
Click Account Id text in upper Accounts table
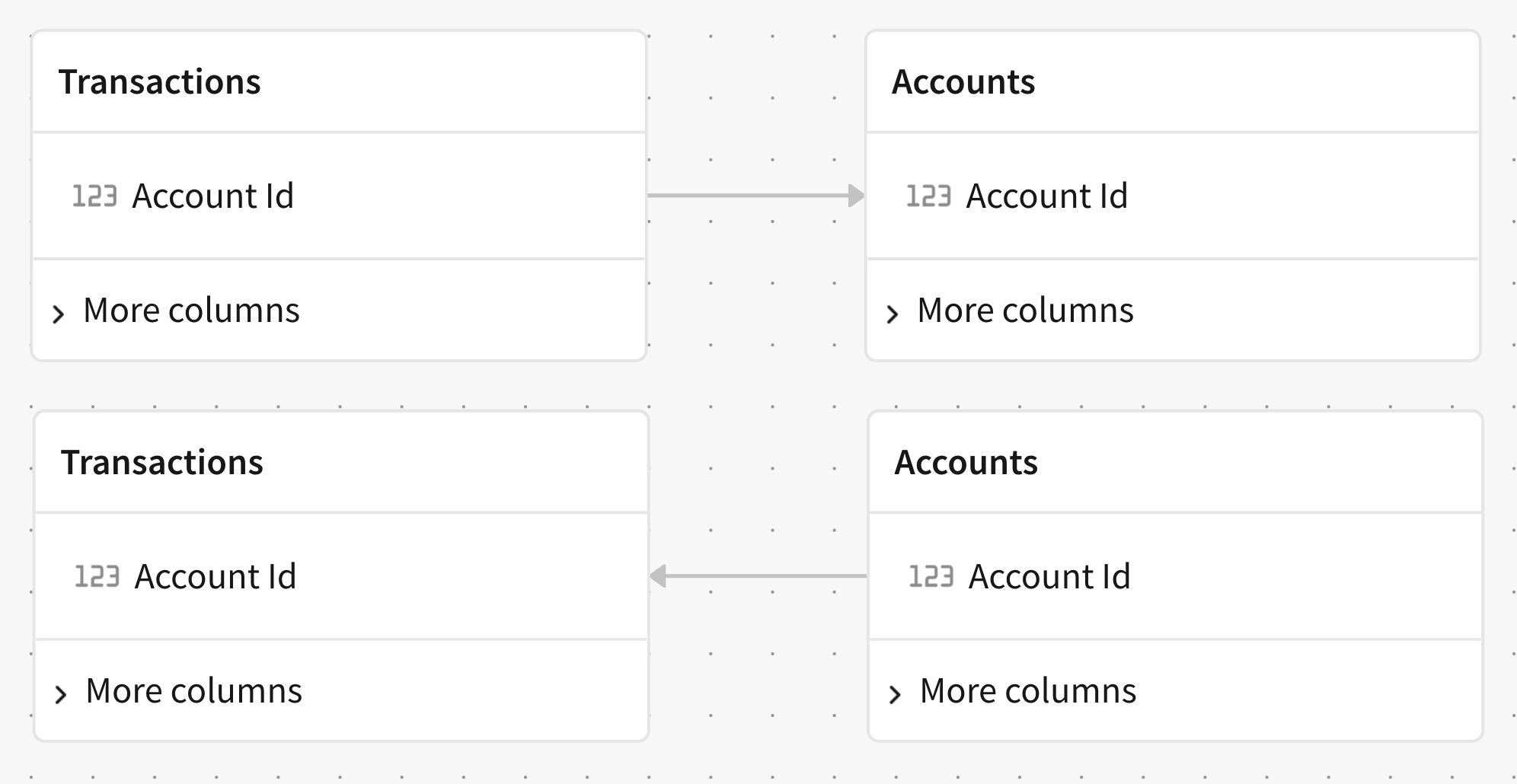tap(1046, 196)
